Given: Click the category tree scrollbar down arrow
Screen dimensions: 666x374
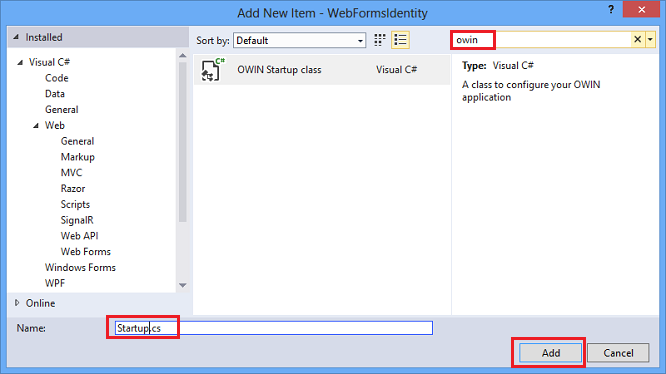Looking at the screenshot, I should point(183,285).
